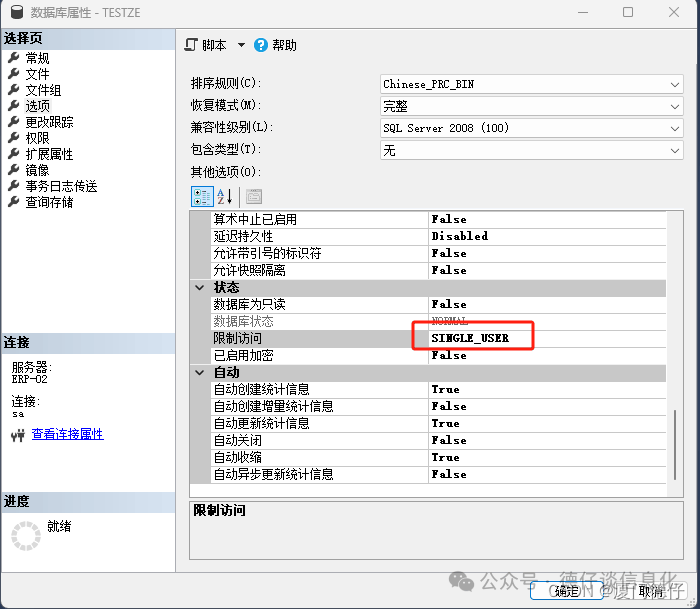Open the 文件组 page in sidebar
This screenshot has height=609, width=700.
pos(43,90)
